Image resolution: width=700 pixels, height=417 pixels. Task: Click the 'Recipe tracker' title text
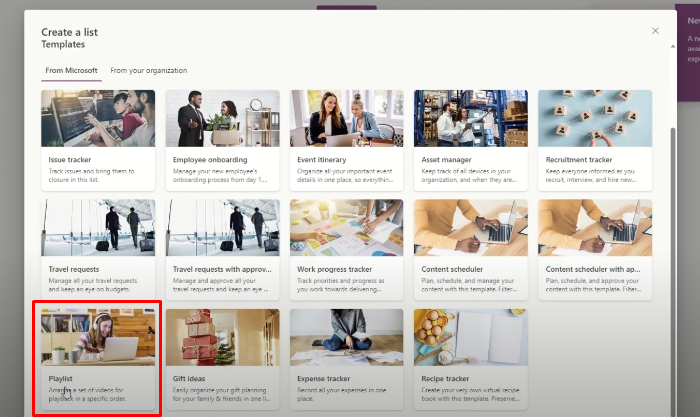click(445, 379)
